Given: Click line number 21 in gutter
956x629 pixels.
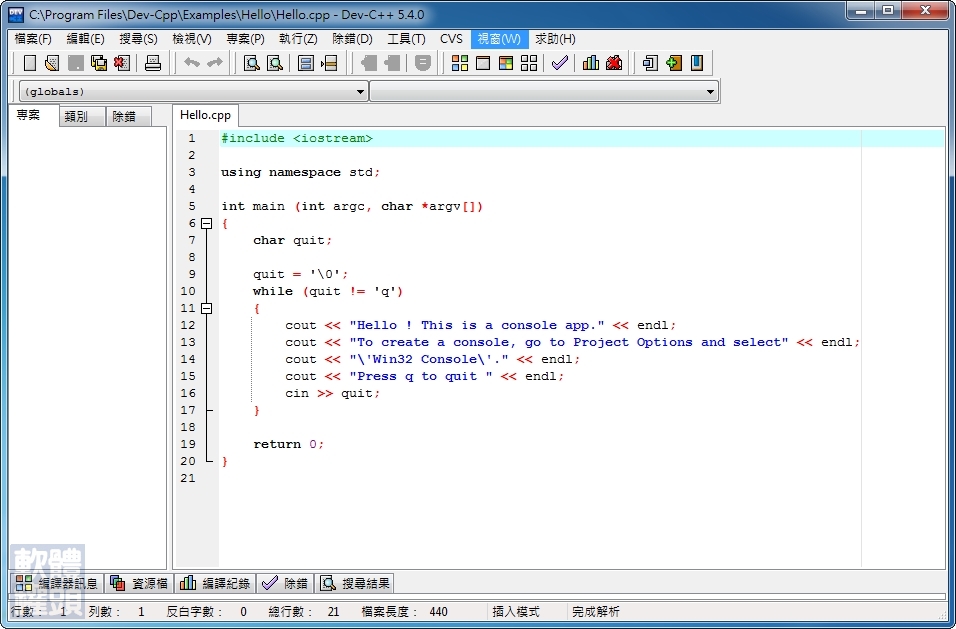Looking at the screenshot, I should coord(188,478).
